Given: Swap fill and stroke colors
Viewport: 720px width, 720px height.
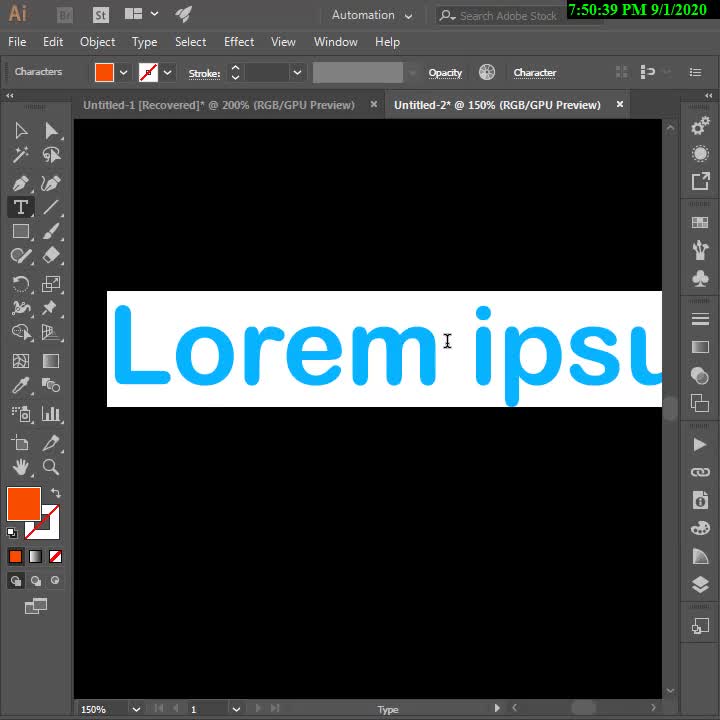Looking at the screenshot, I should tap(56, 493).
